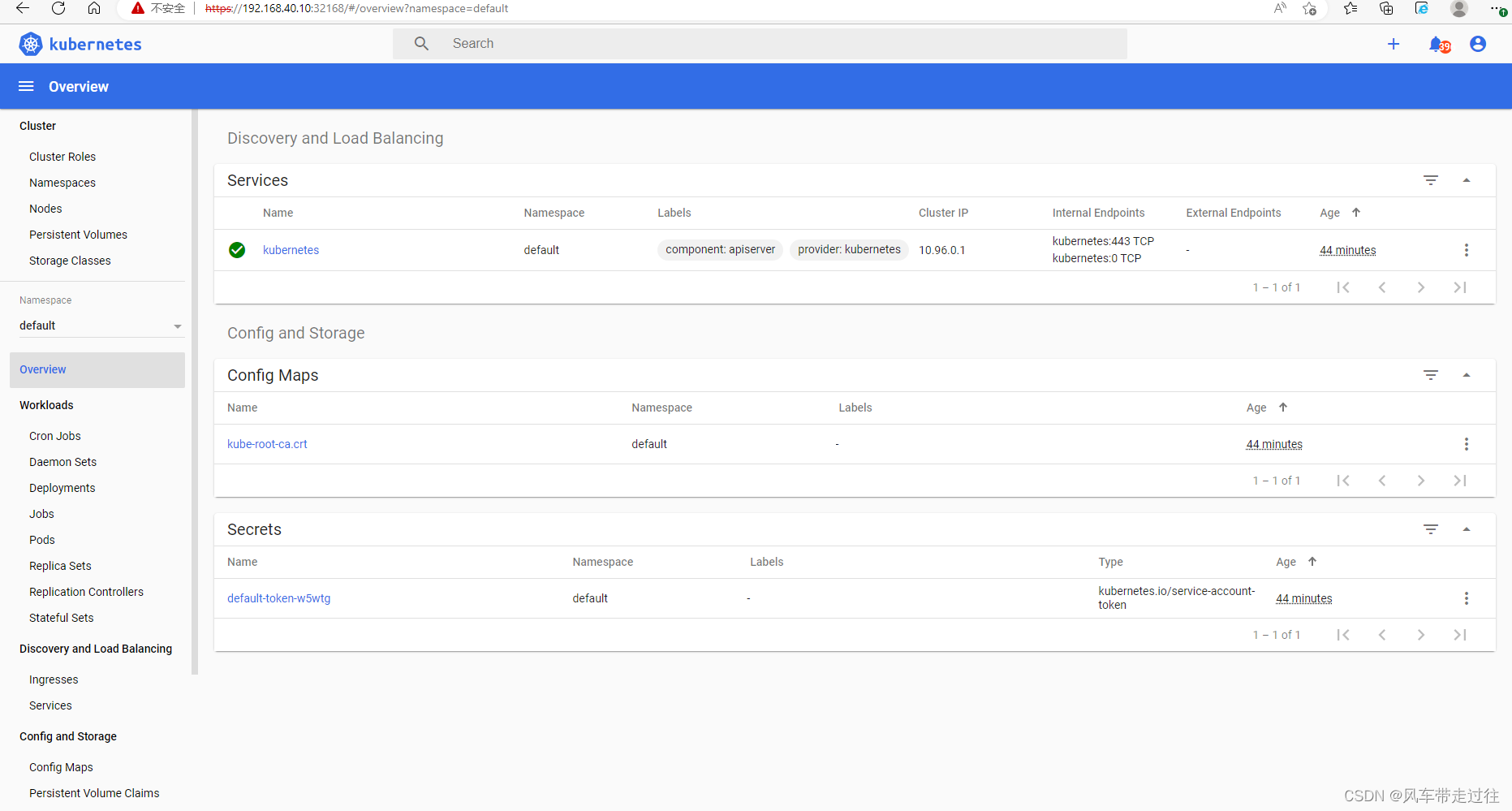Screen dimensions: 1512x811
Task: Click the last page arrow in Services pagination
Action: click(1459, 287)
